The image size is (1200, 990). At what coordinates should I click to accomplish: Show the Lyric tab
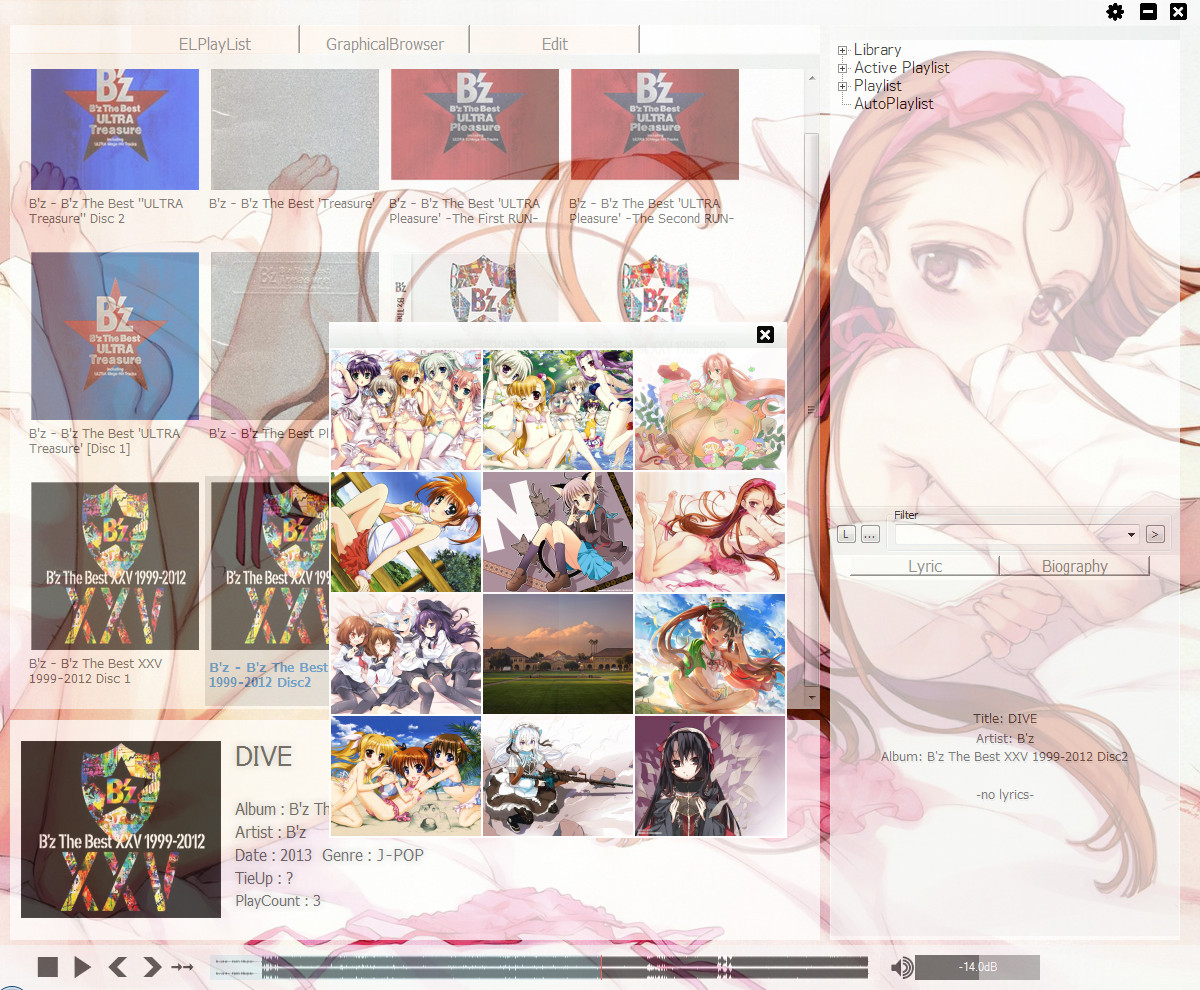[x=925, y=566]
